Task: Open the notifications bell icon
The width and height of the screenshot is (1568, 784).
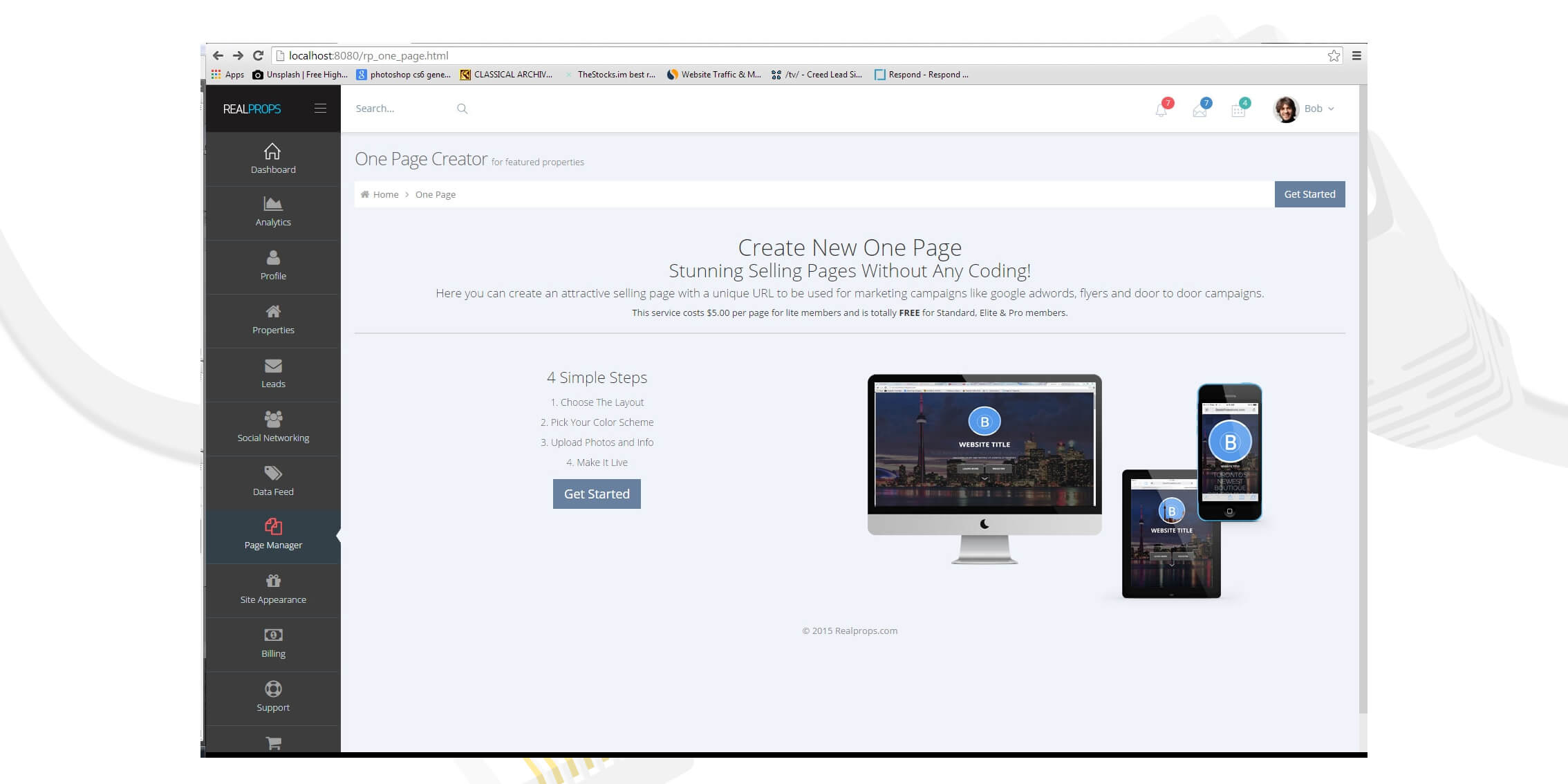Action: (x=1161, y=110)
